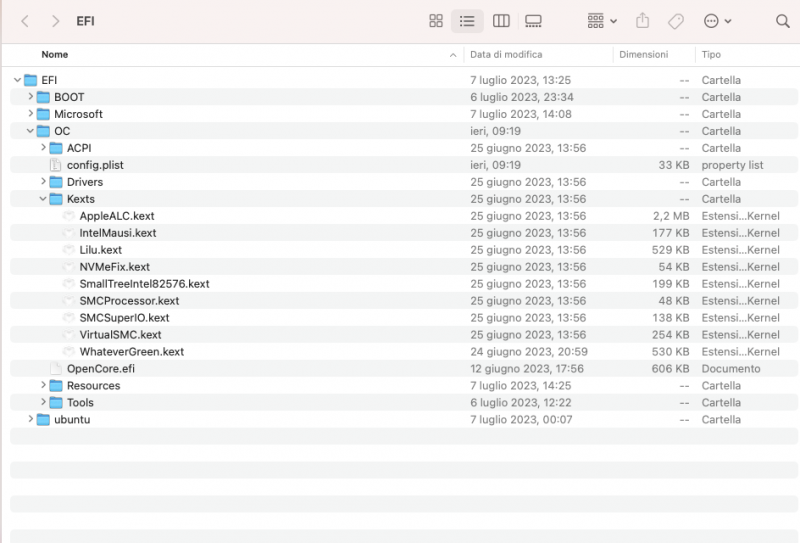Go forward with the right arrow
Screen dimensions: 800x543
[56, 21]
